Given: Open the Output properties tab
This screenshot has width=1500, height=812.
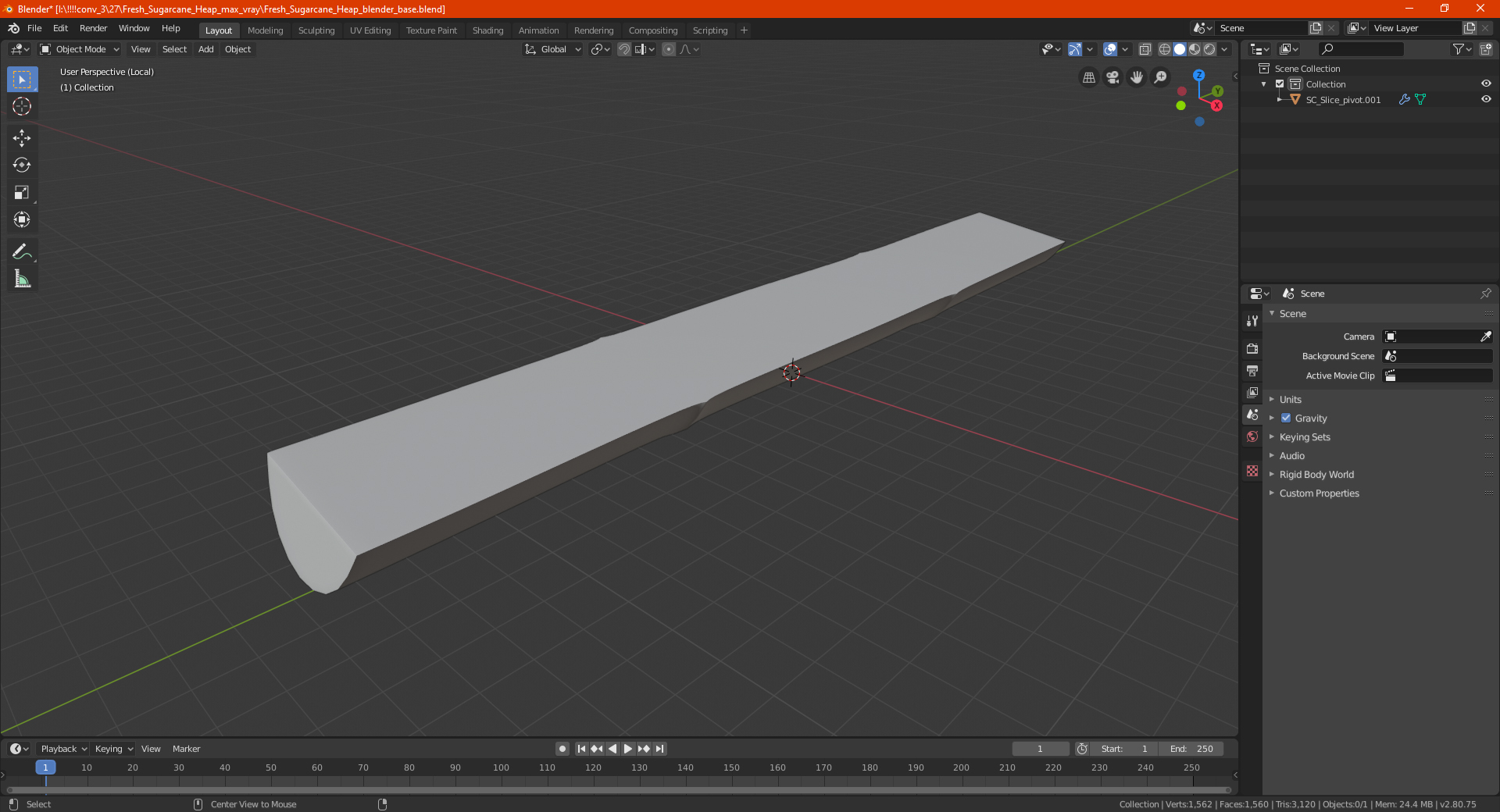Looking at the screenshot, I should 1252,370.
